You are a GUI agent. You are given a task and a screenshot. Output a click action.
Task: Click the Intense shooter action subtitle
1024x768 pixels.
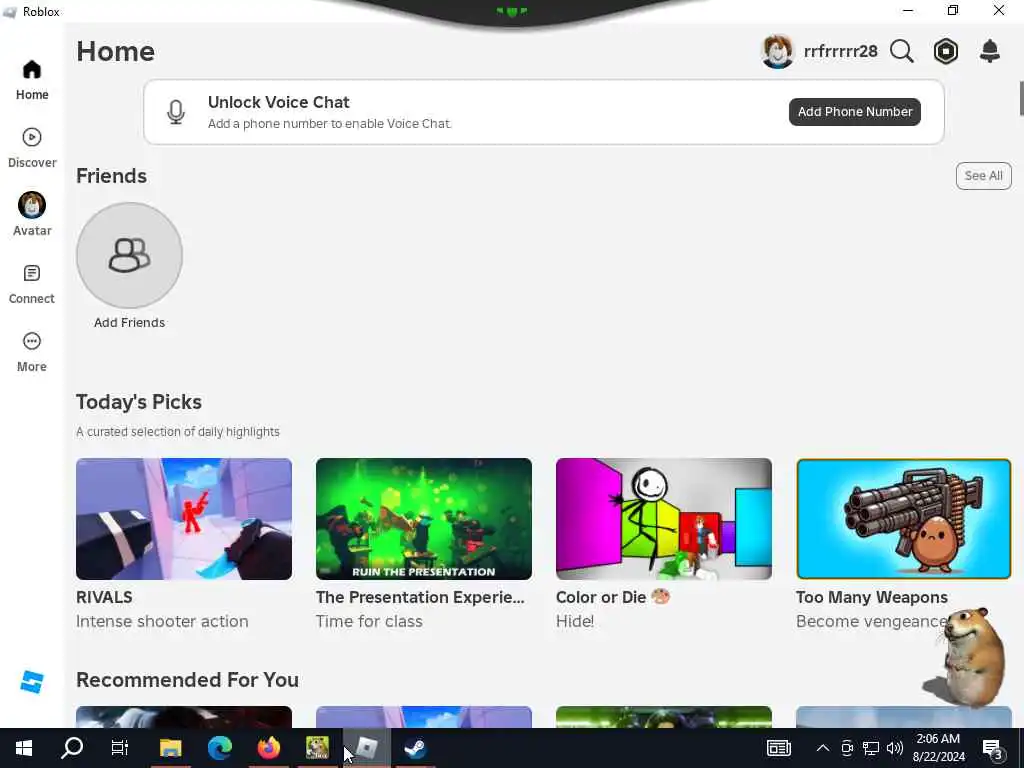(162, 621)
